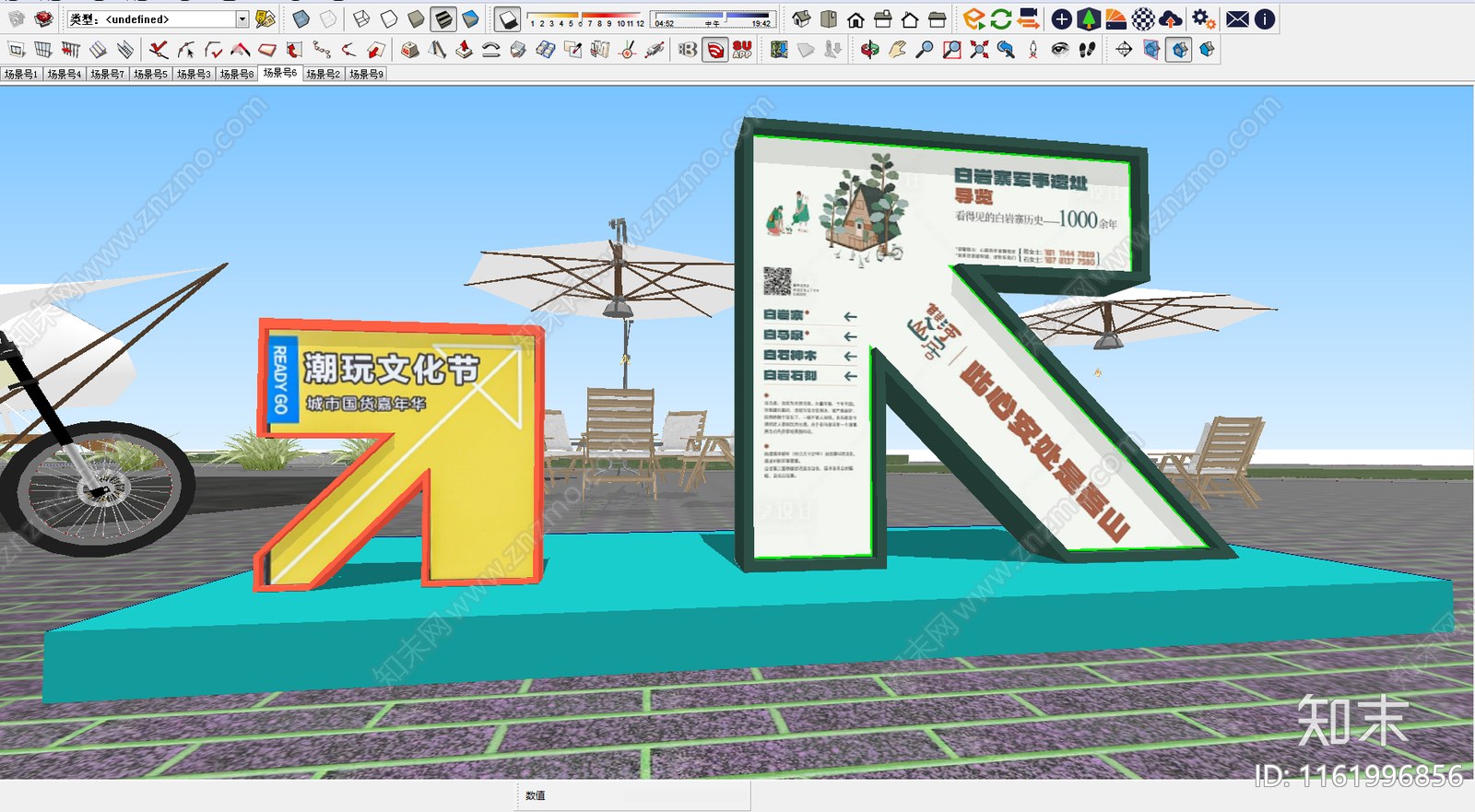Open Enscape material editor swatch icon
The width and height of the screenshot is (1475, 812).
[1115, 18]
